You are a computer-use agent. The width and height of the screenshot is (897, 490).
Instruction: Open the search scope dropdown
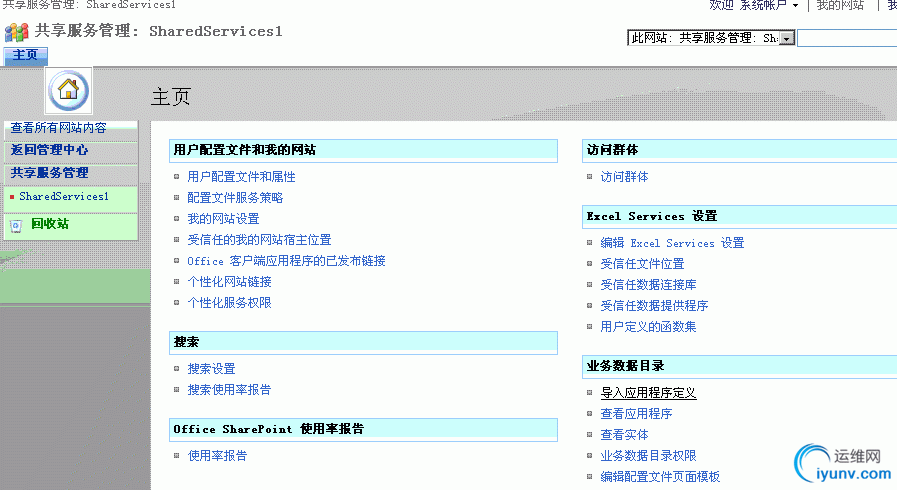[711, 38]
